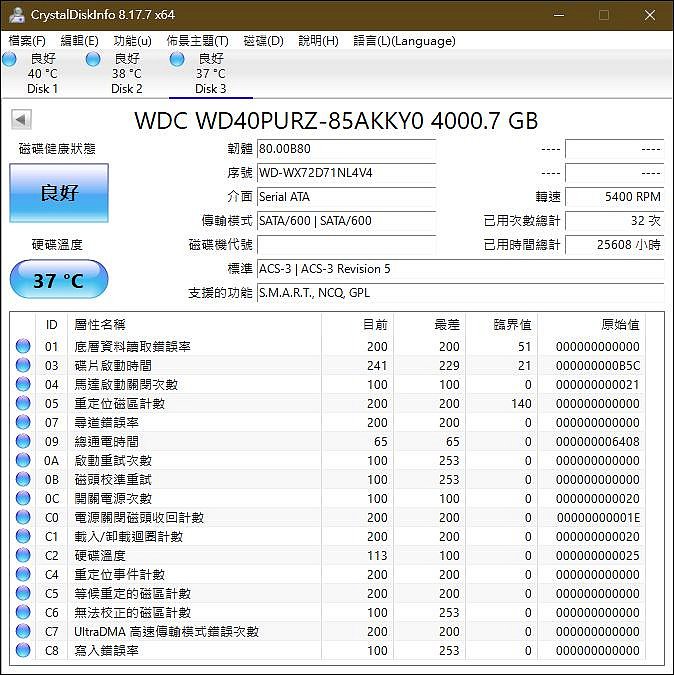
Task: Click the Disk 3 blue status orb
Action: (x=177, y=59)
